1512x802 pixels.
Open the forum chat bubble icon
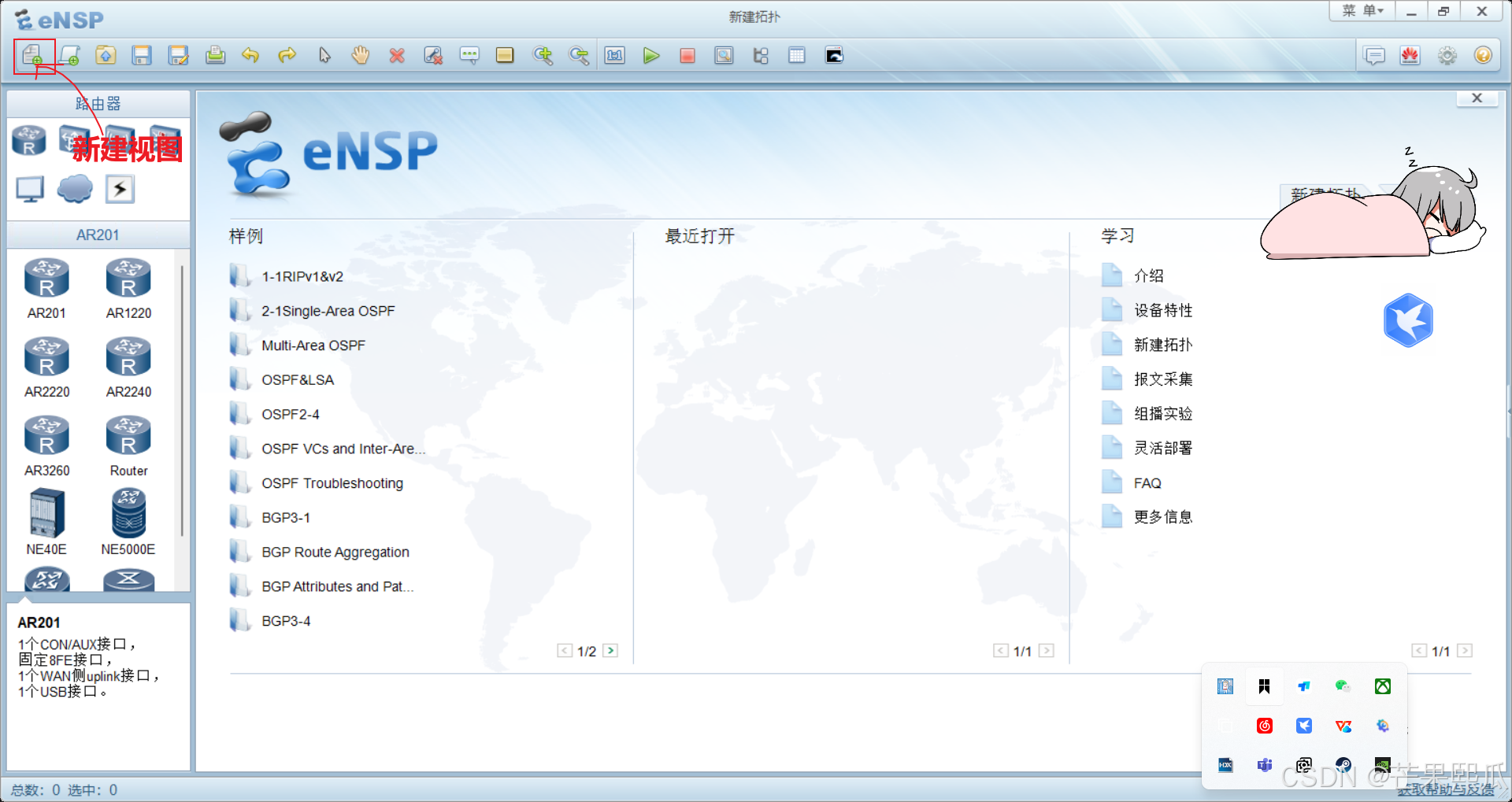1374,56
